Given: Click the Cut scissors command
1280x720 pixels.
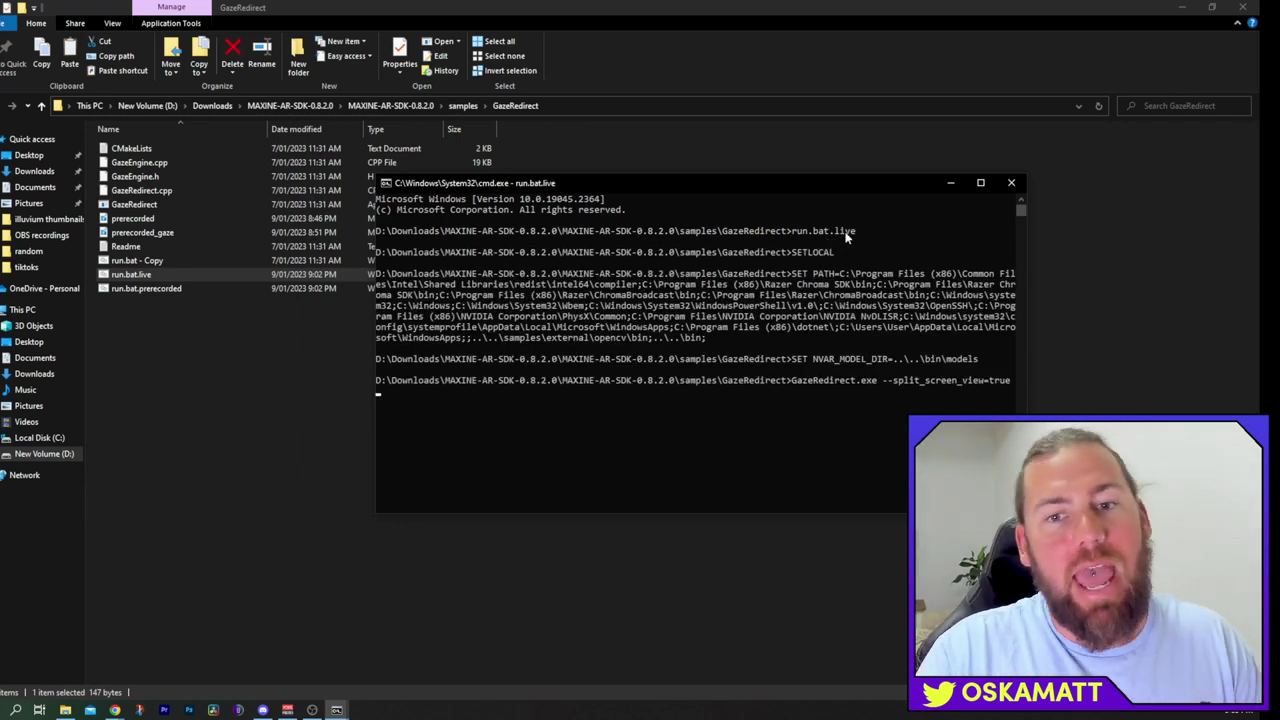Looking at the screenshot, I should [x=99, y=41].
